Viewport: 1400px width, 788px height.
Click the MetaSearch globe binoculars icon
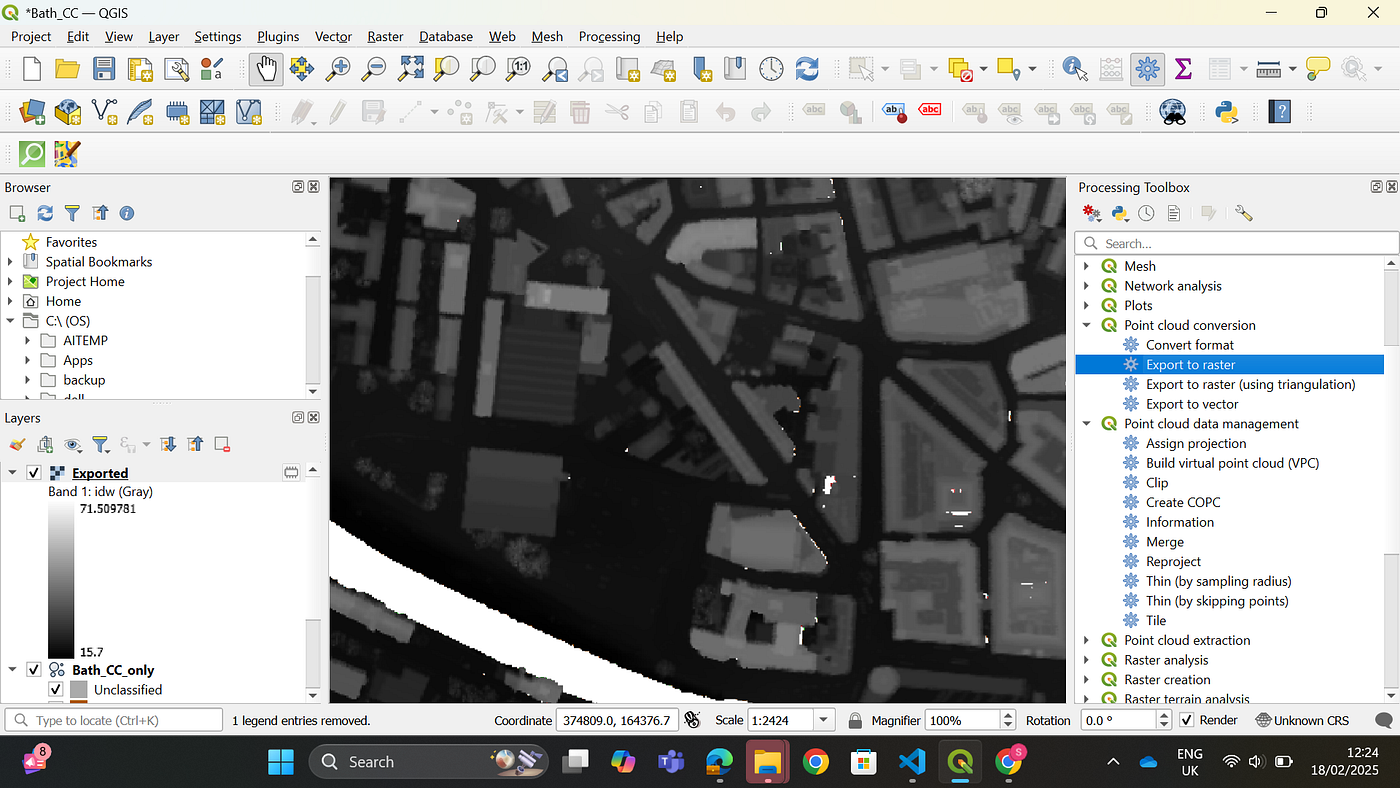[x=1173, y=111]
